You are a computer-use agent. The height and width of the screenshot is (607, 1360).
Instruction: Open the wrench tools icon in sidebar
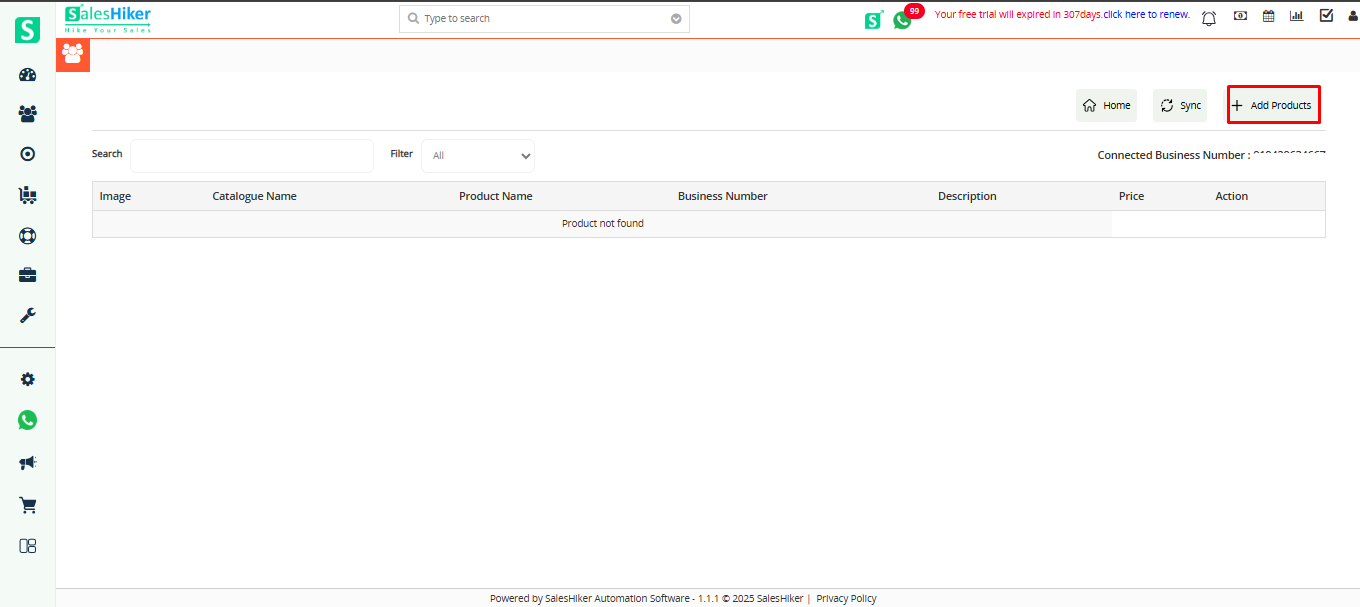[x=27, y=315]
